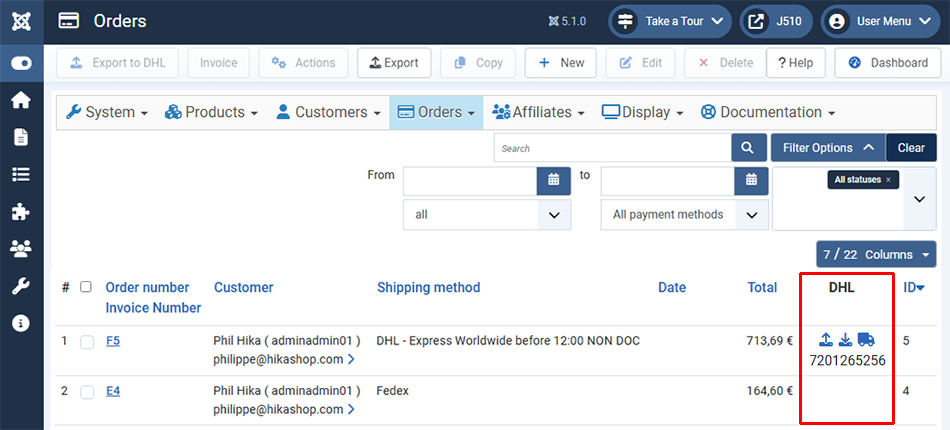
Task: Focus the Search input field
Action: coord(613,148)
